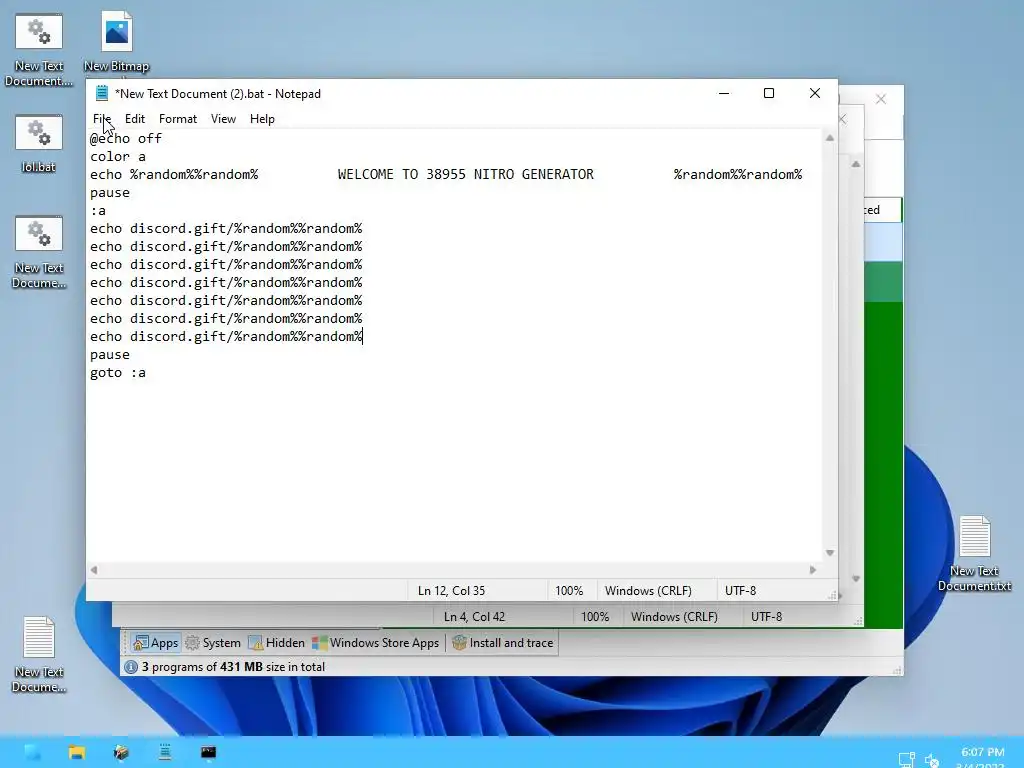The image size is (1024, 768).
Task: Click 'Ln 4, Col 42' in the background Notepad
Action: coord(474,616)
